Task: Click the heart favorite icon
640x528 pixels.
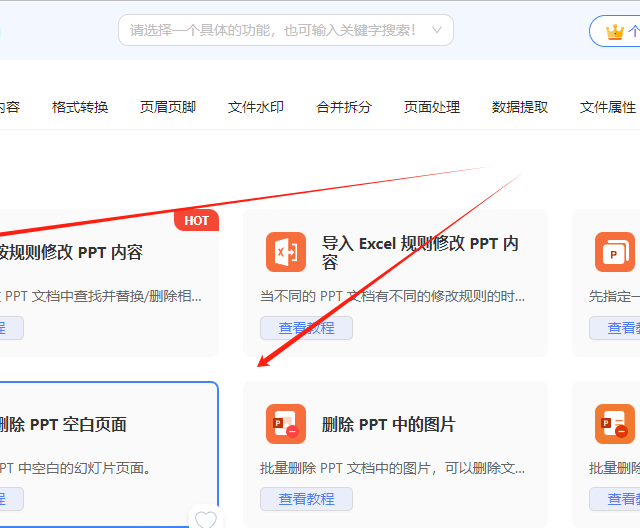Action: [206, 519]
